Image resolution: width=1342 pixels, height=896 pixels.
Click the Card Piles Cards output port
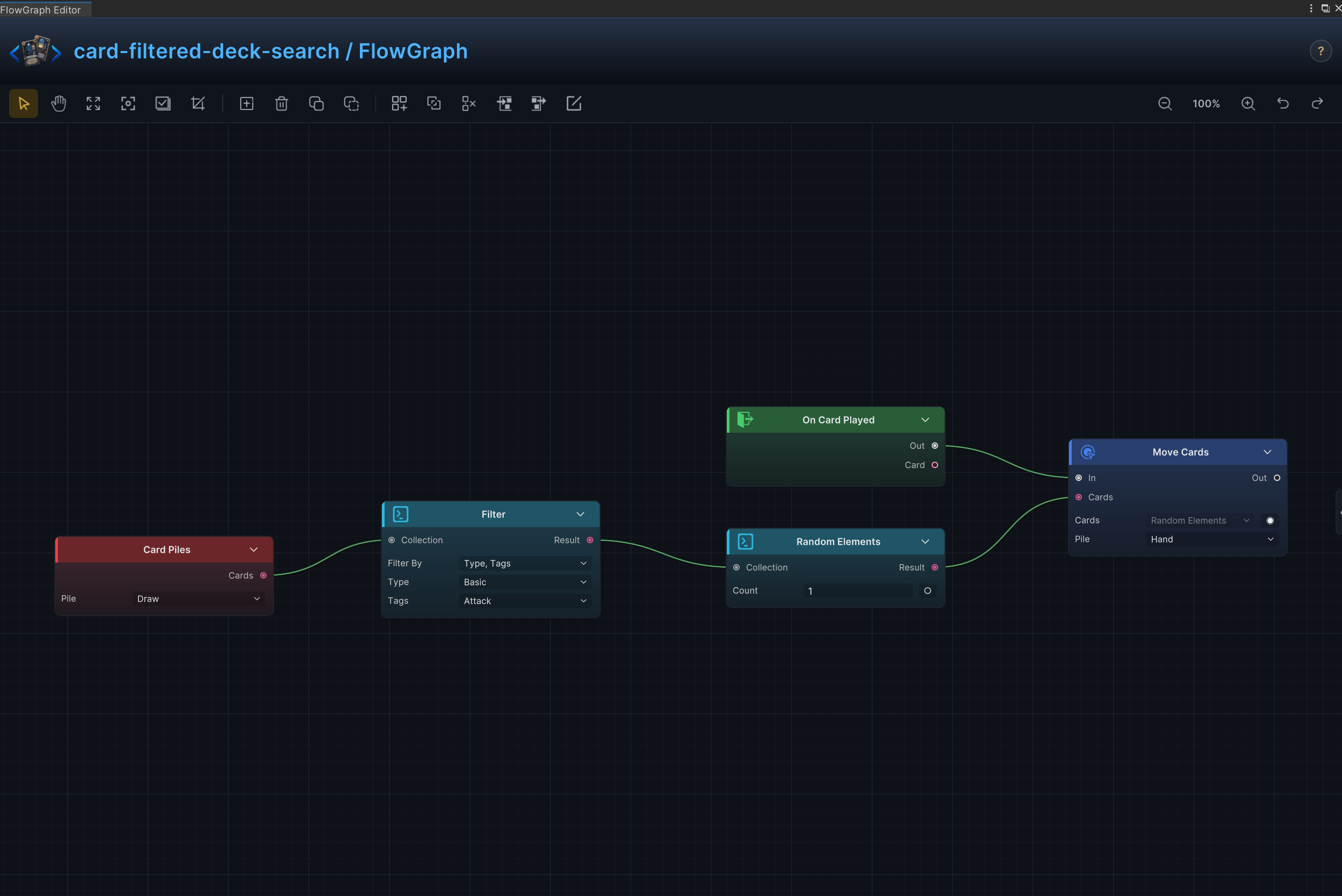(263, 575)
